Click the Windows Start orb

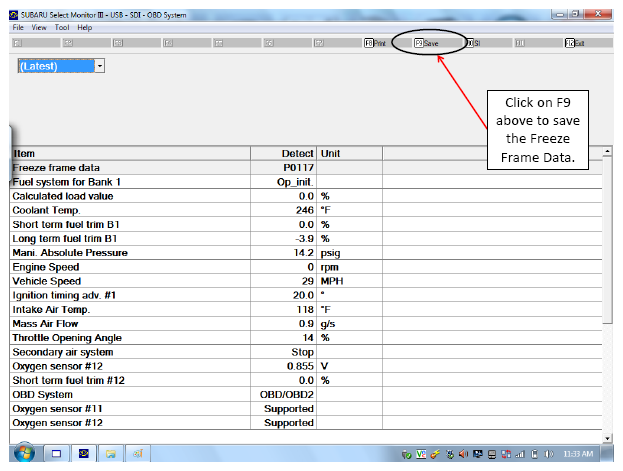25,453
